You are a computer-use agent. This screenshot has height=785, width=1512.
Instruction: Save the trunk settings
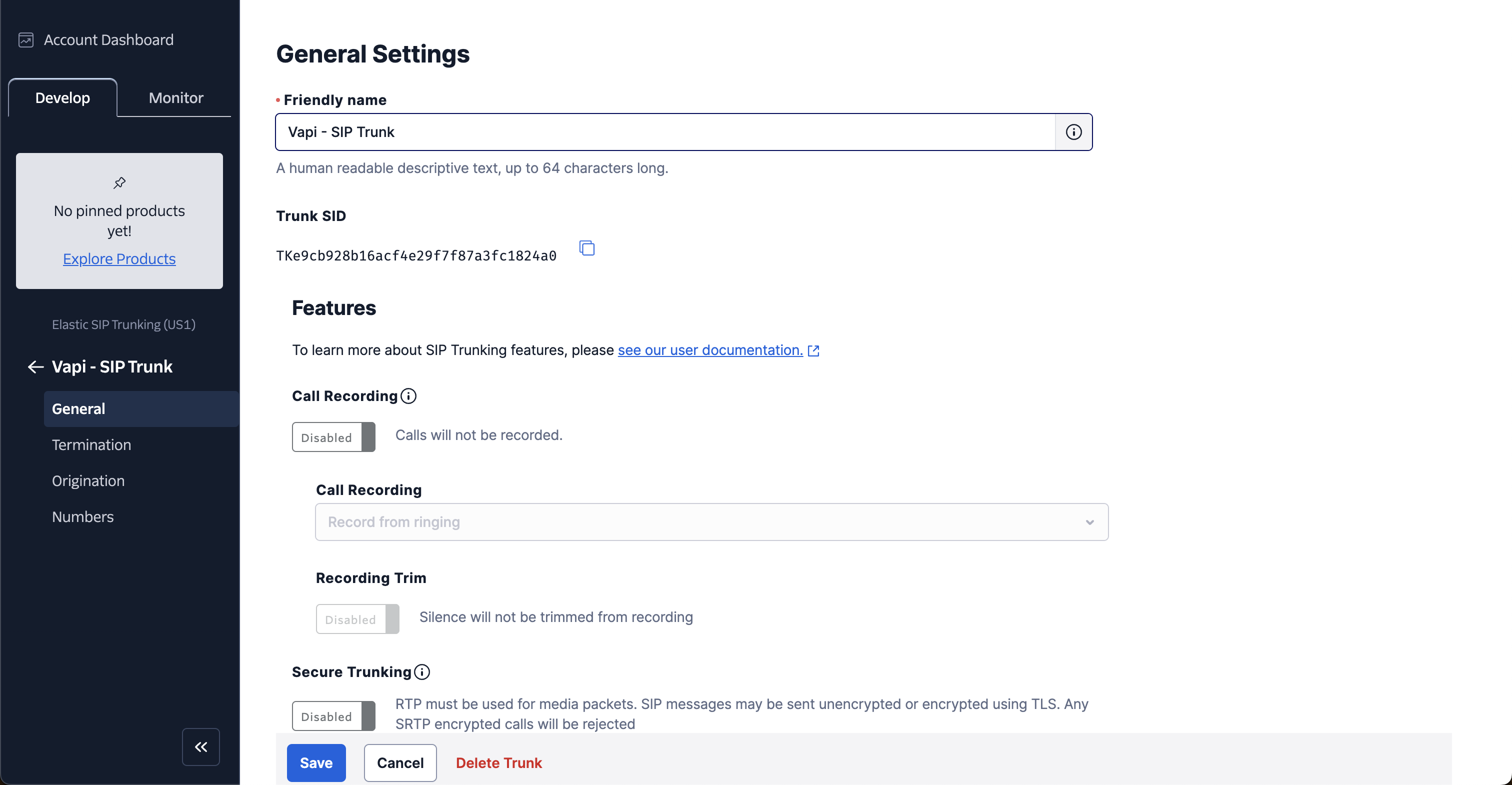tap(316, 762)
